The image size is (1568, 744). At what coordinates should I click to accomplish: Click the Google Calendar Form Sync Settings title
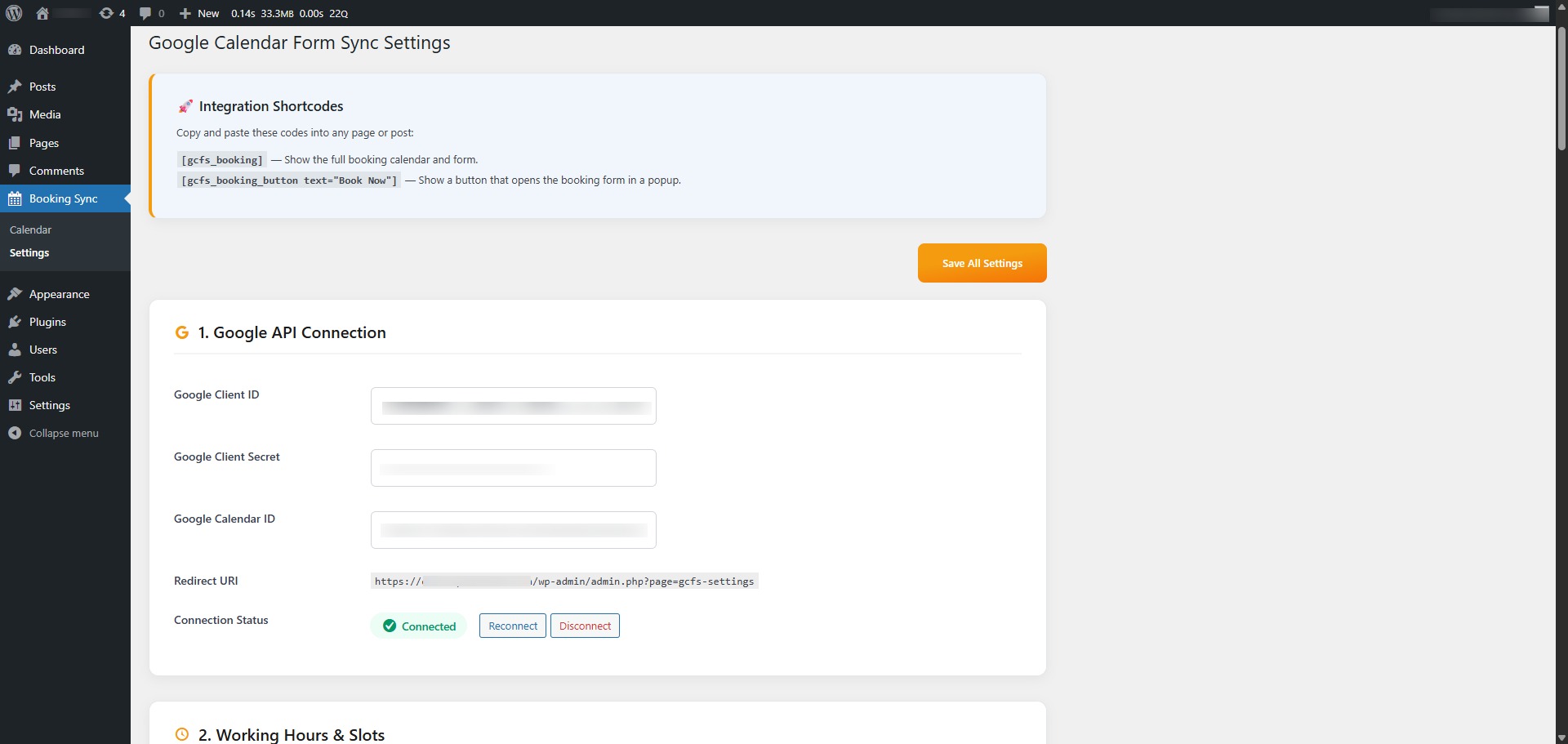(x=299, y=42)
